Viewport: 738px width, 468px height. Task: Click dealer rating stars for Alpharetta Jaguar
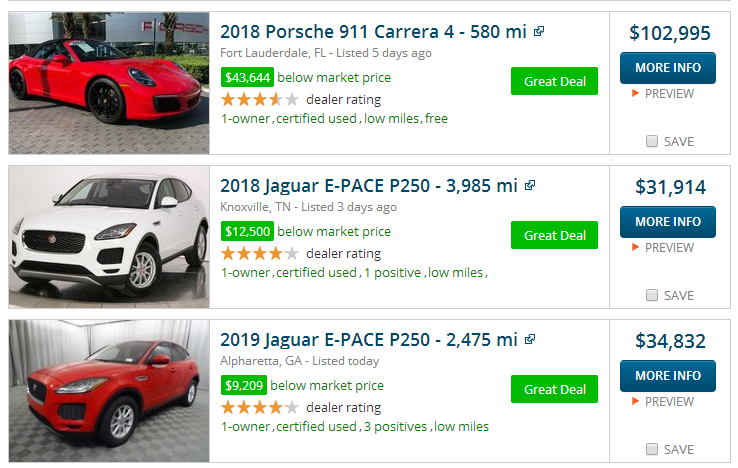[260, 407]
